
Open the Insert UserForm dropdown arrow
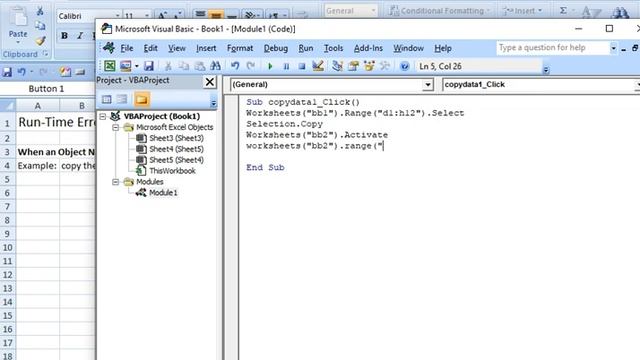pyautogui.click(x=136, y=66)
